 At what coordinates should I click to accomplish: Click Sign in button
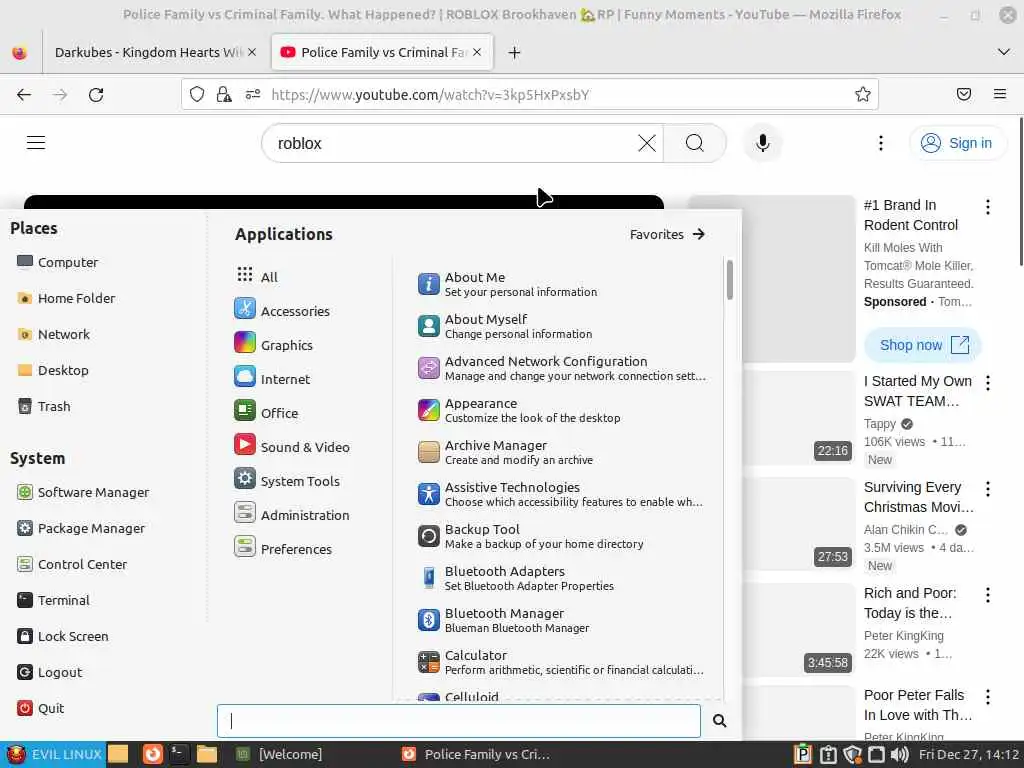coord(956,143)
